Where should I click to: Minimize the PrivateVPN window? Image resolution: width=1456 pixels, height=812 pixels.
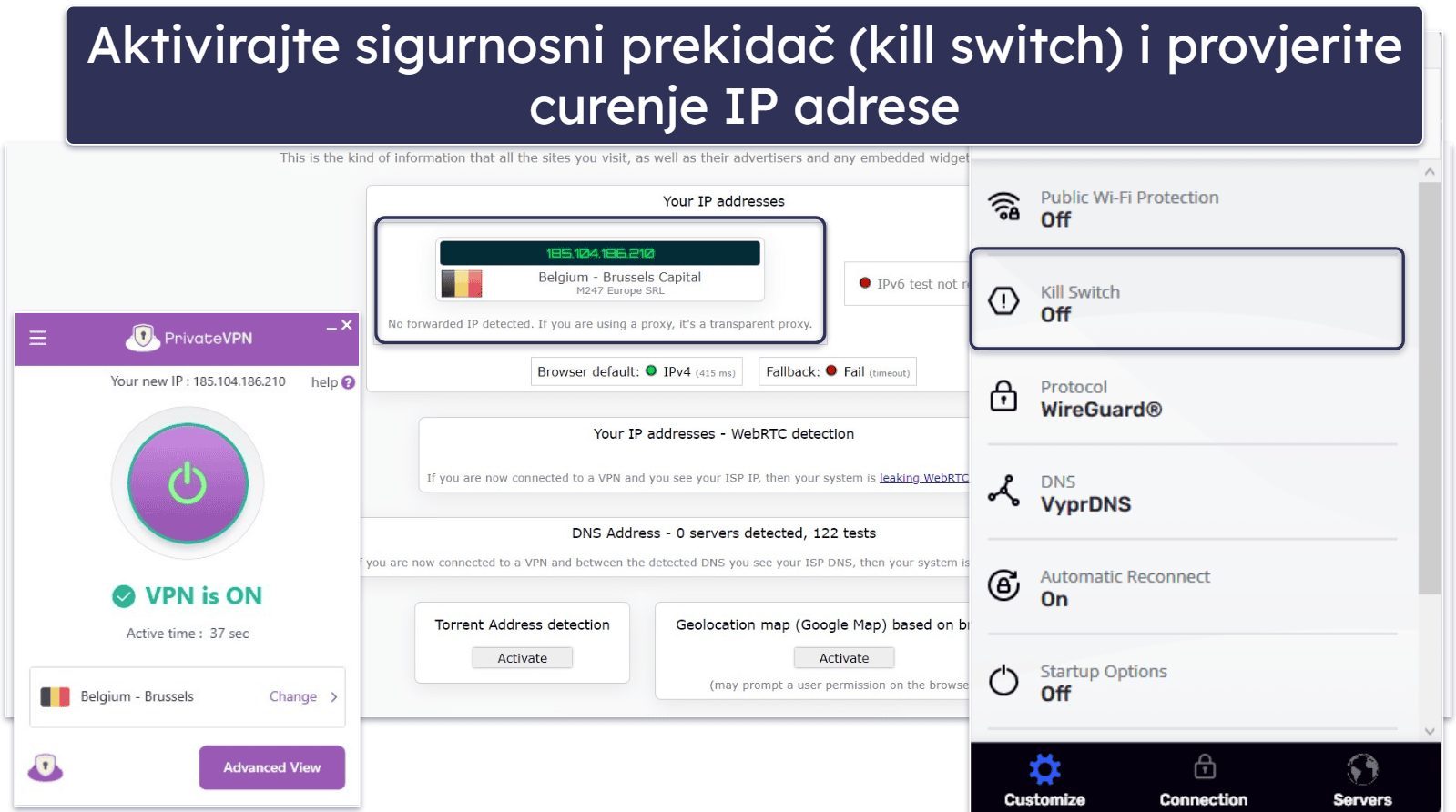coord(331,327)
